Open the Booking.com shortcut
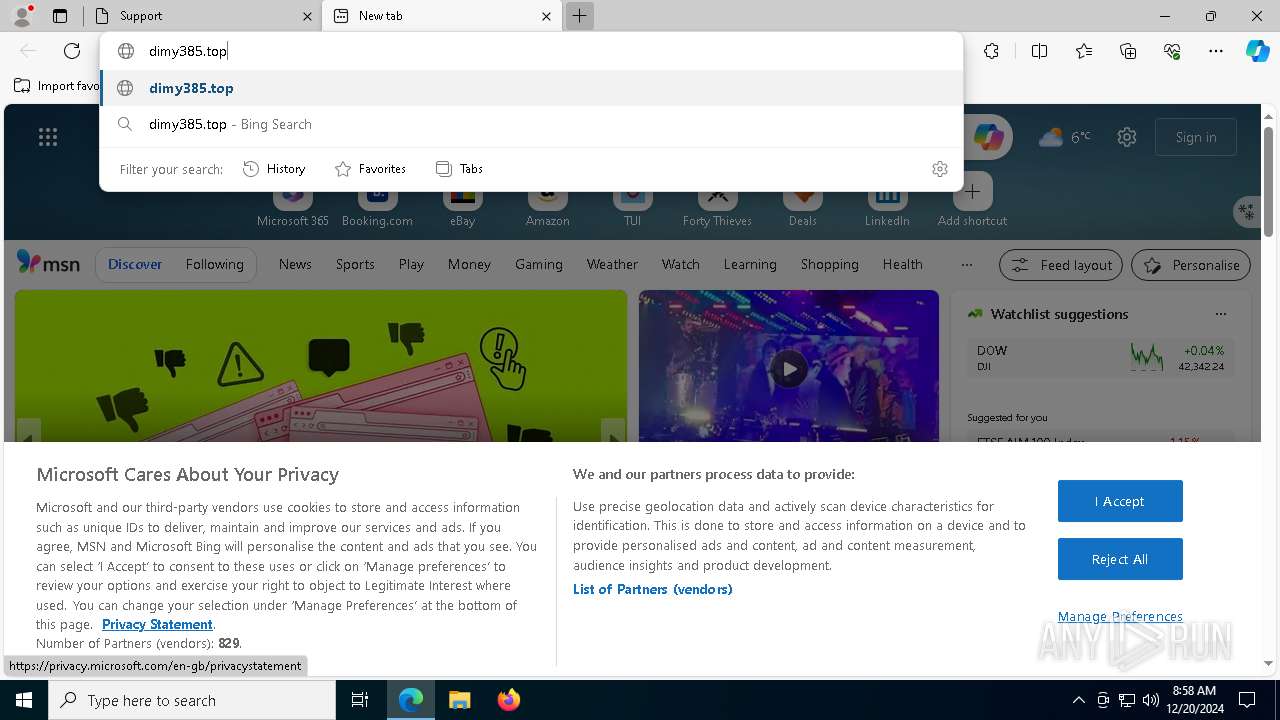This screenshot has width=1280, height=720. coord(377,206)
